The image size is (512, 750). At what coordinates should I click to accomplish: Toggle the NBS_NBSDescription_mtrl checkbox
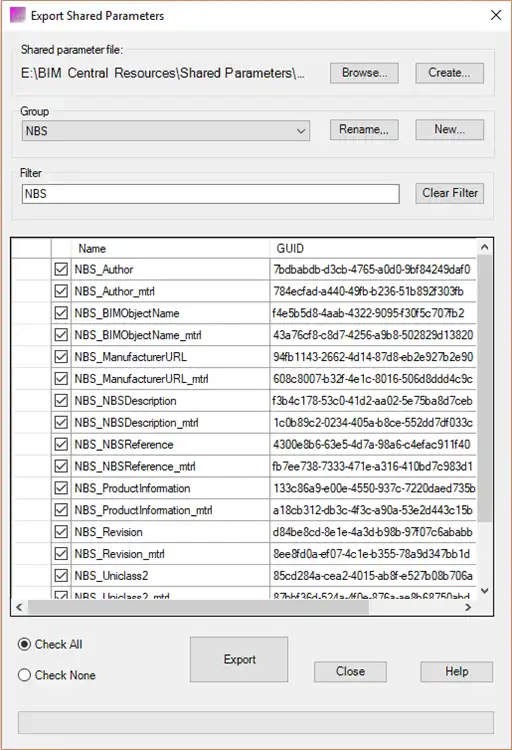(x=61, y=423)
